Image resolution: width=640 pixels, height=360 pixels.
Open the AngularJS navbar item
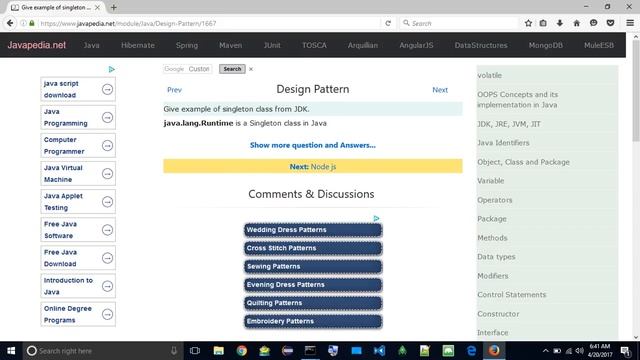[416, 45]
